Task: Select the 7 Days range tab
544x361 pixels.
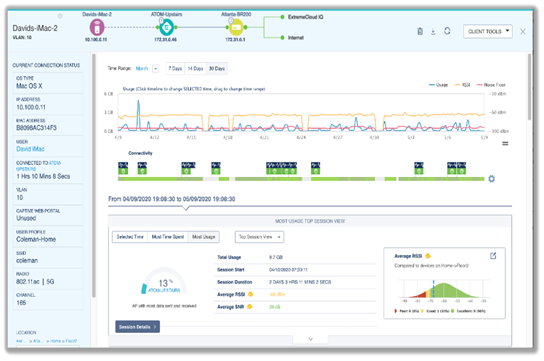Action: point(175,69)
